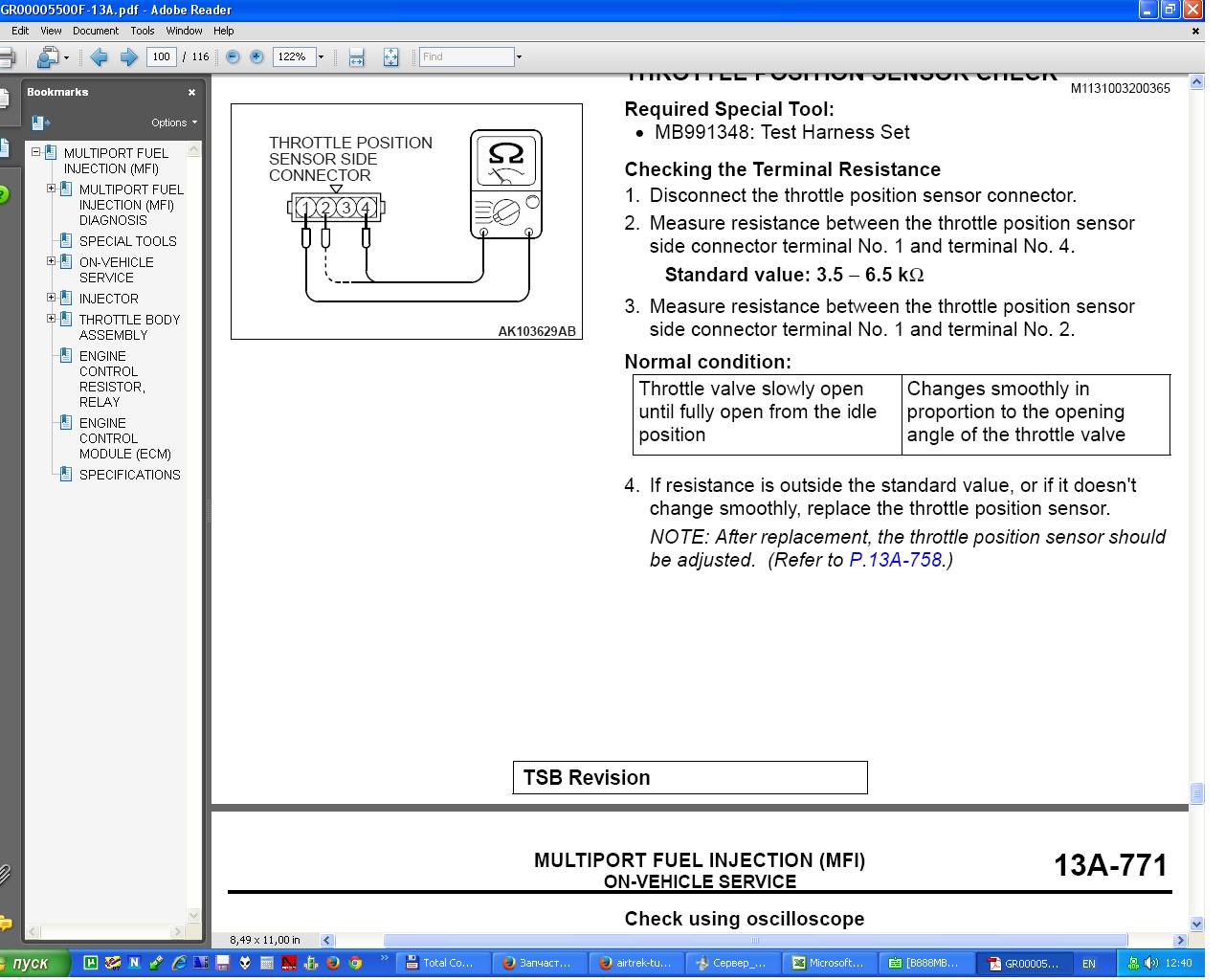Collapse the MULTIPORT FUEL INJECTION (MFI) root bookmark
The height and width of the screenshot is (980, 1225).
coord(36,152)
